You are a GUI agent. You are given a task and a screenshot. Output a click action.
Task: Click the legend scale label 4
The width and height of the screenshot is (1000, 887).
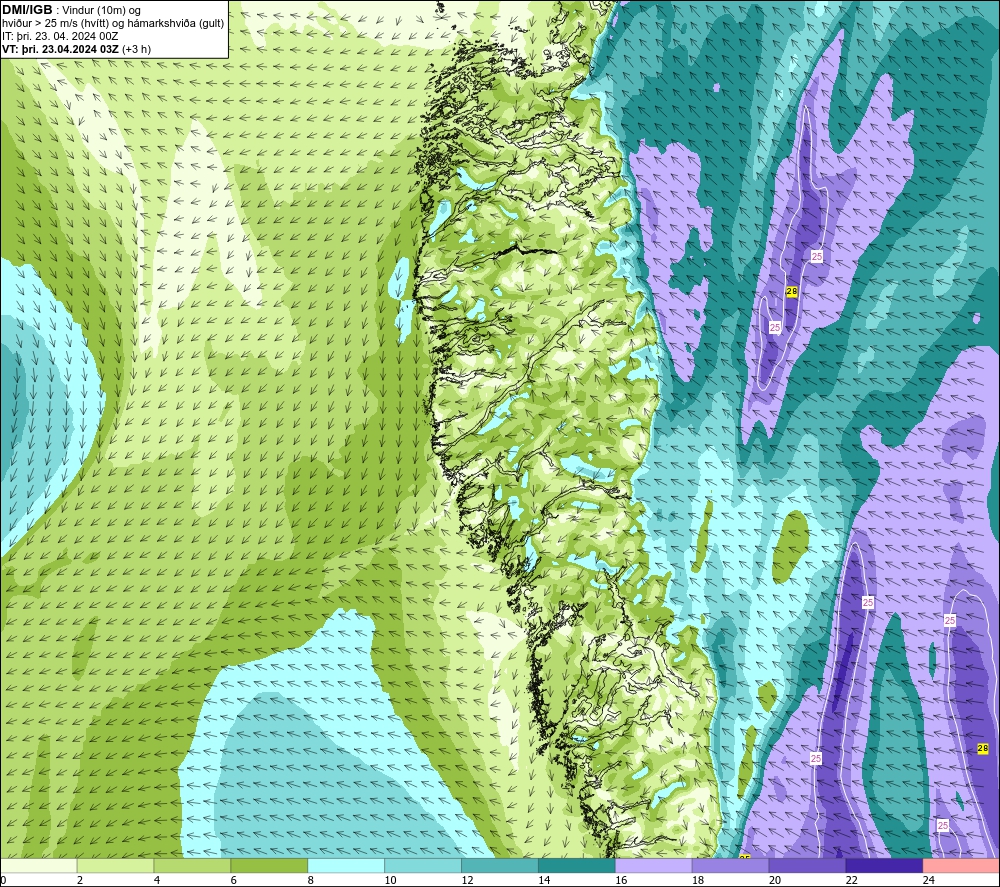click(x=157, y=880)
